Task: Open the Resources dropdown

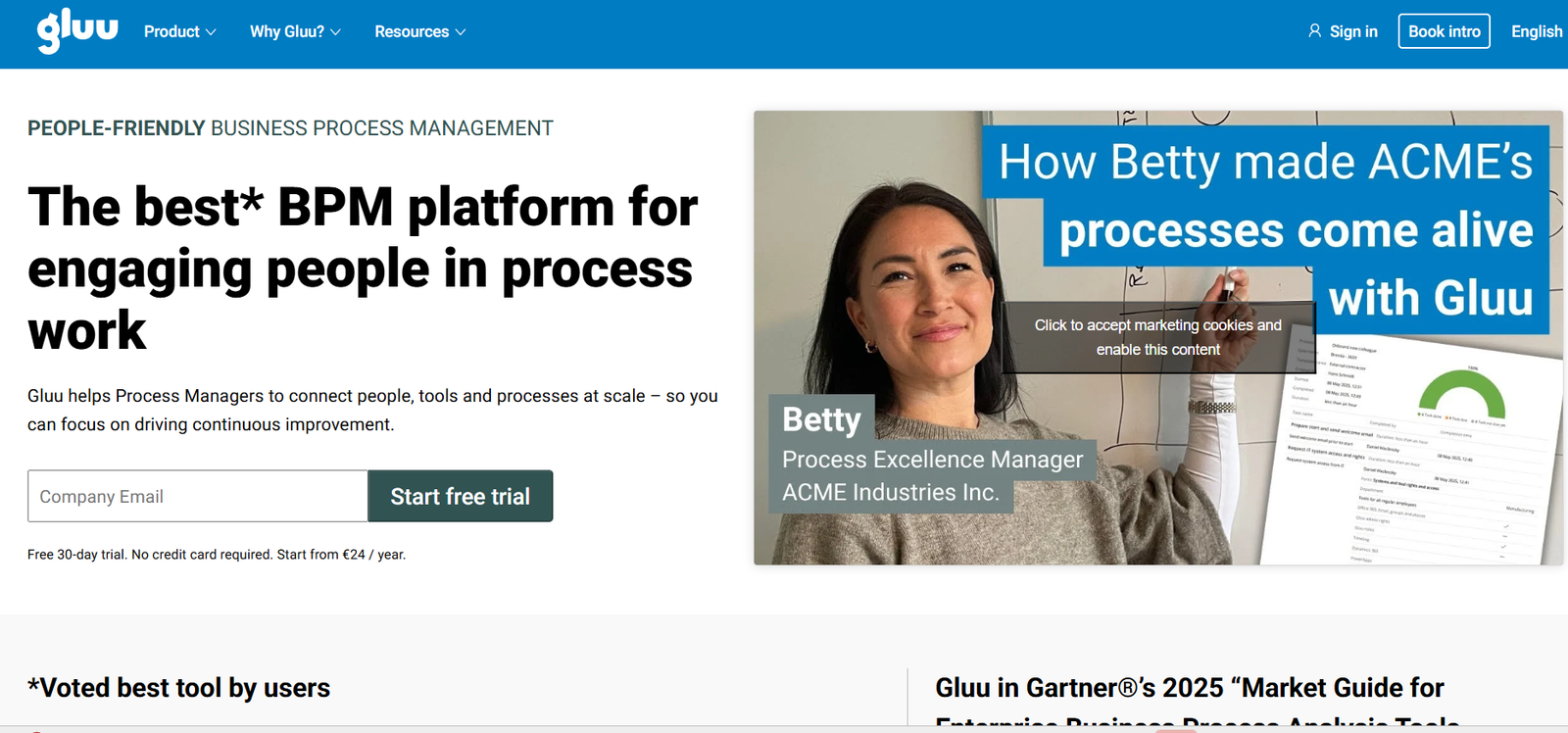Action: (x=412, y=31)
